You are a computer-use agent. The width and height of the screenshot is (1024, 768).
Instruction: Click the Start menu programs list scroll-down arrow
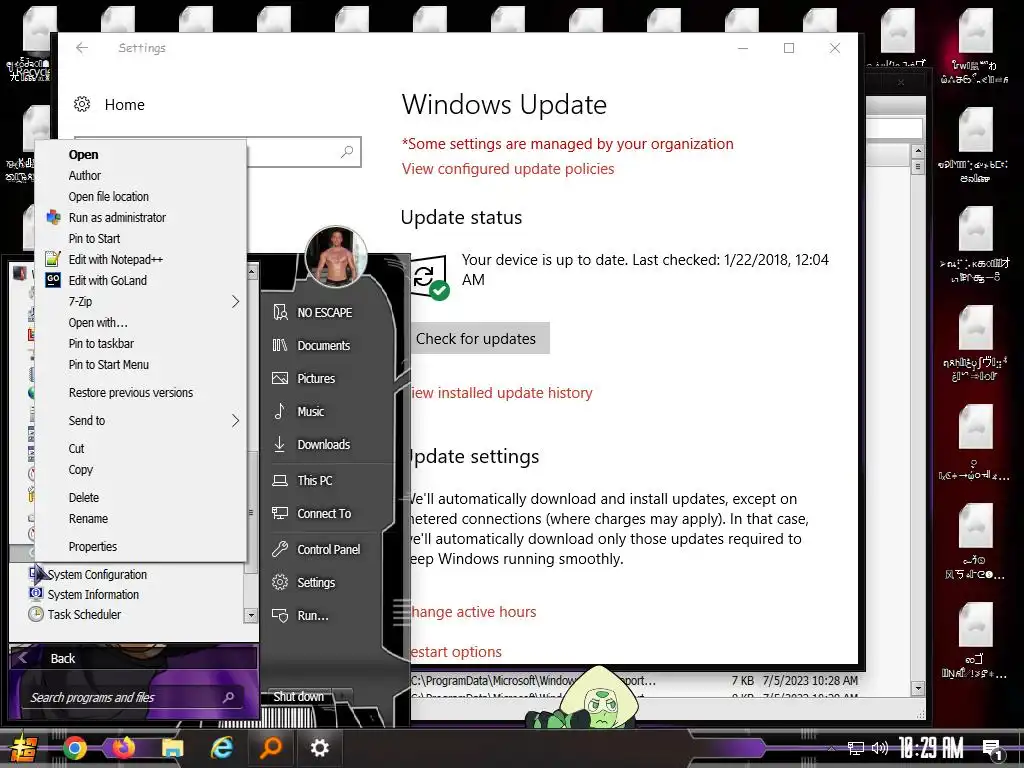[x=251, y=615]
